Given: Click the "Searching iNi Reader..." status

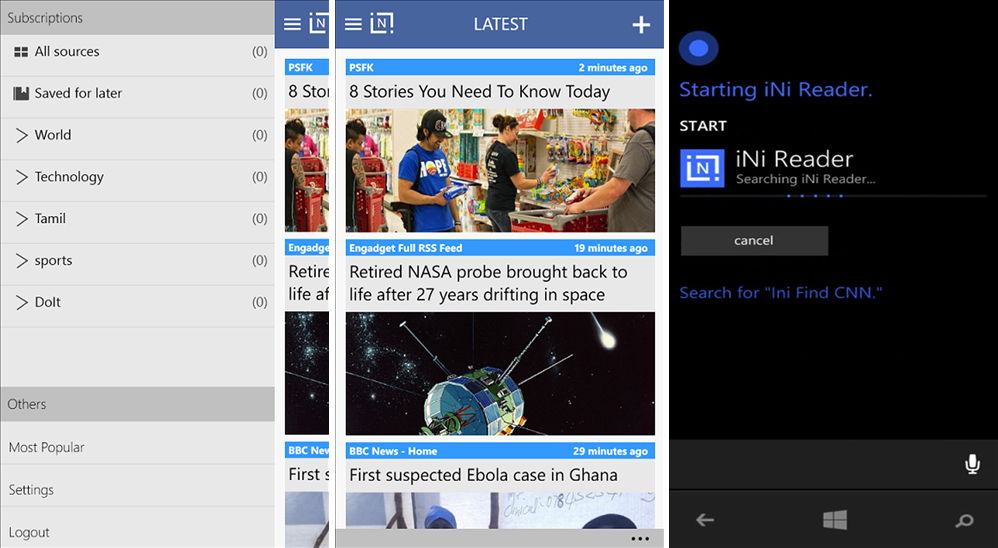Looking at the screenshot, I should [x=806, y=179].
